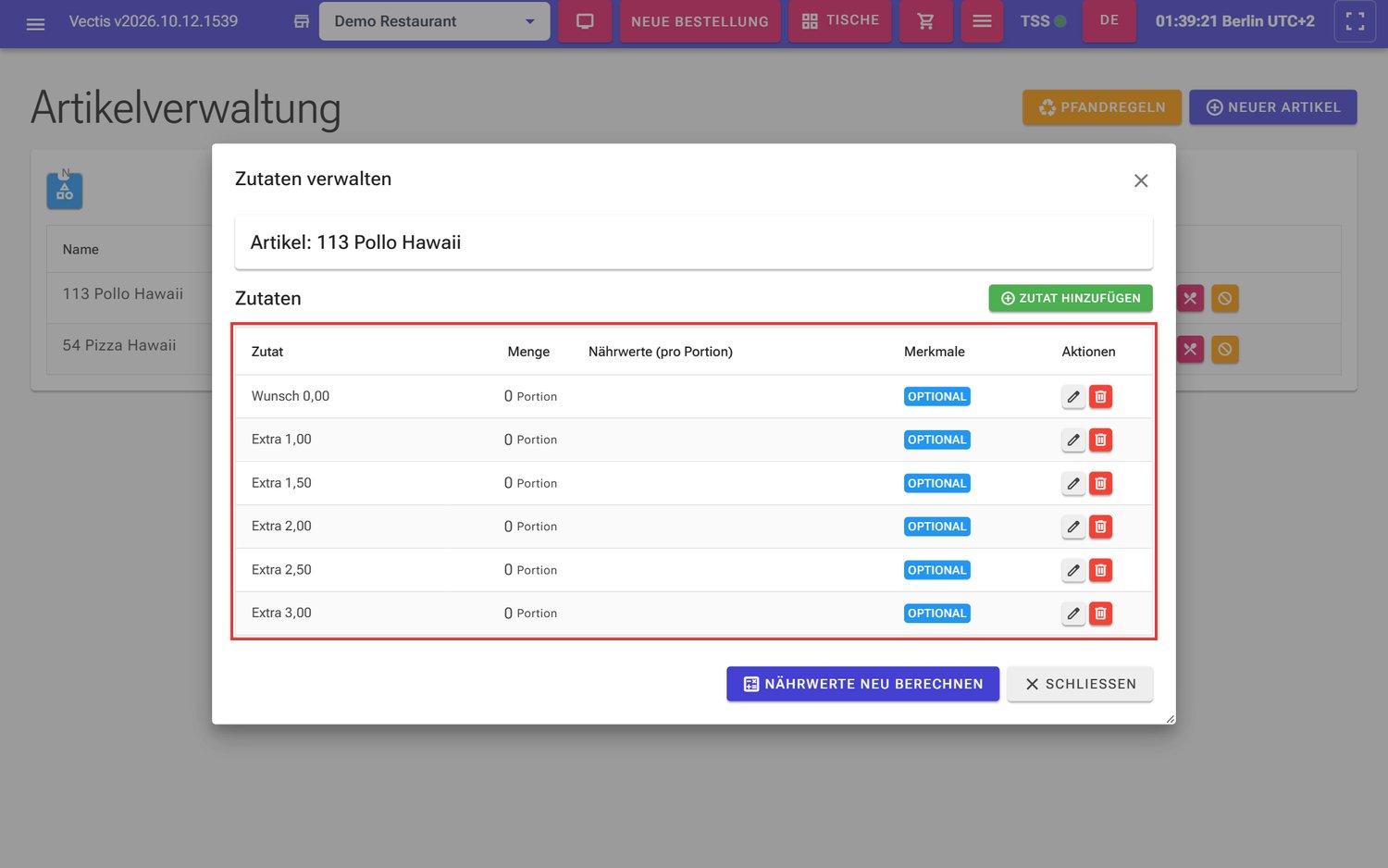
Task: Toggle fullscreen mode
Action: point(1355,21)
